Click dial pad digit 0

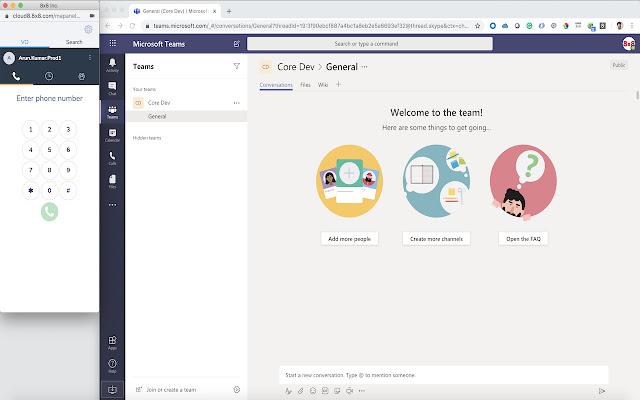(49, 190)
